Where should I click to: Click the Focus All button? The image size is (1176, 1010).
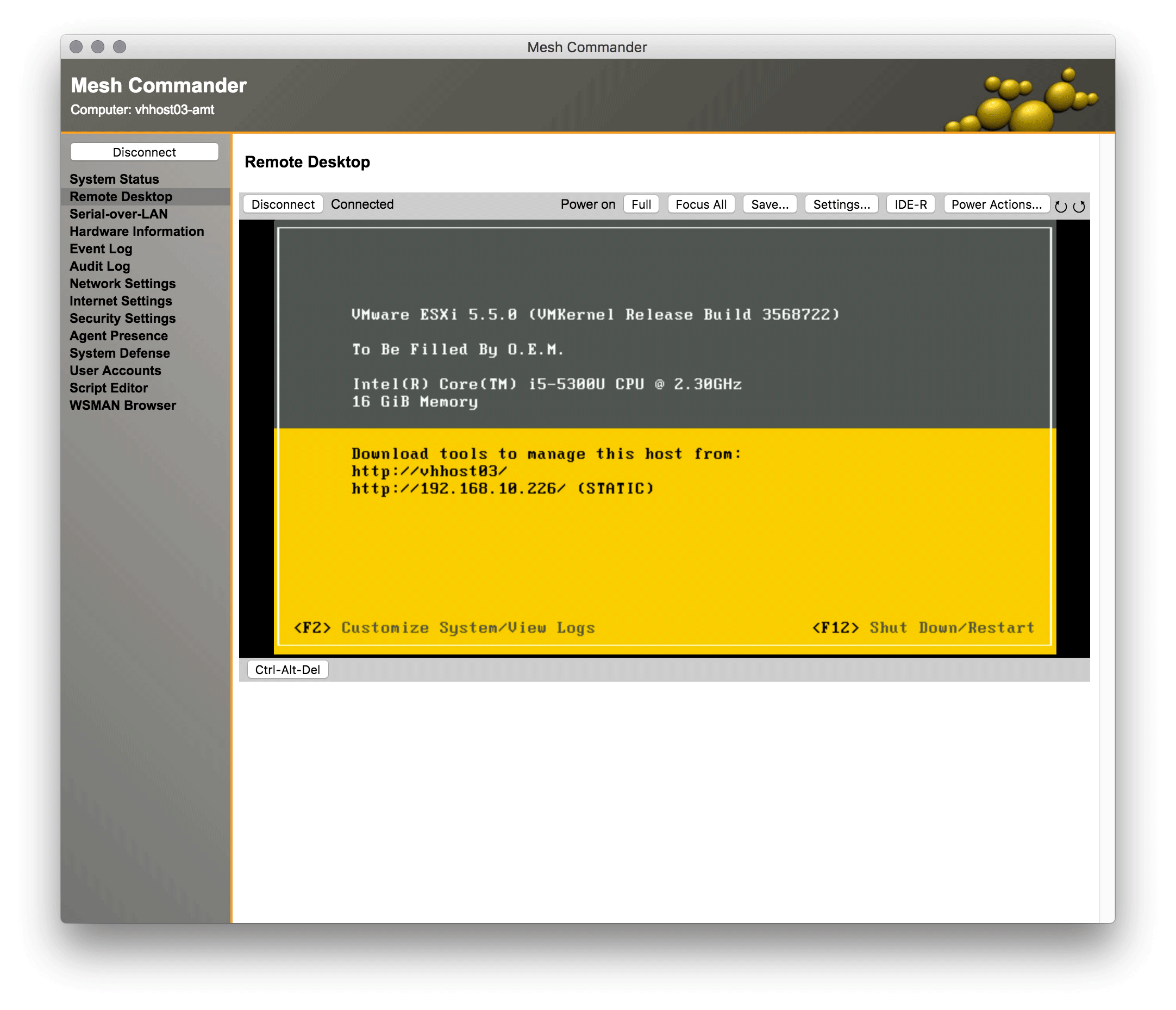[700, 204]
